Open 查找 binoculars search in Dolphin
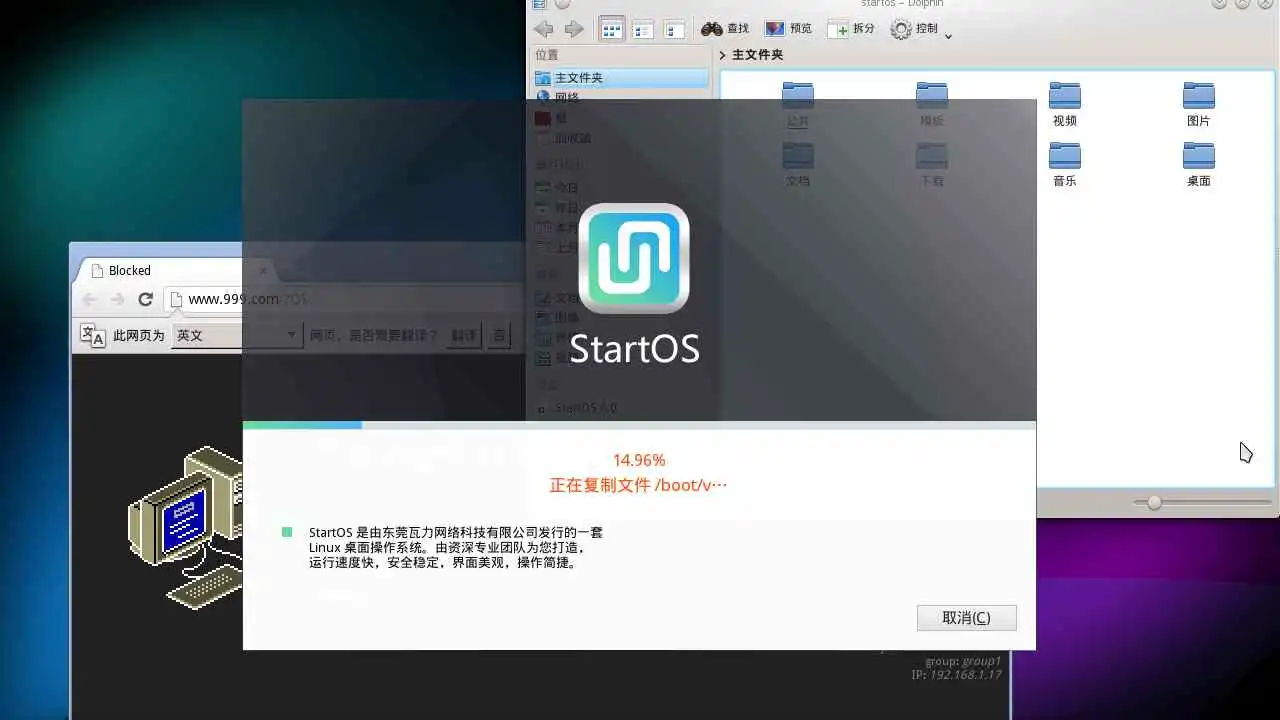Viewport: 1280px width, 720px height. pos(725,29)
